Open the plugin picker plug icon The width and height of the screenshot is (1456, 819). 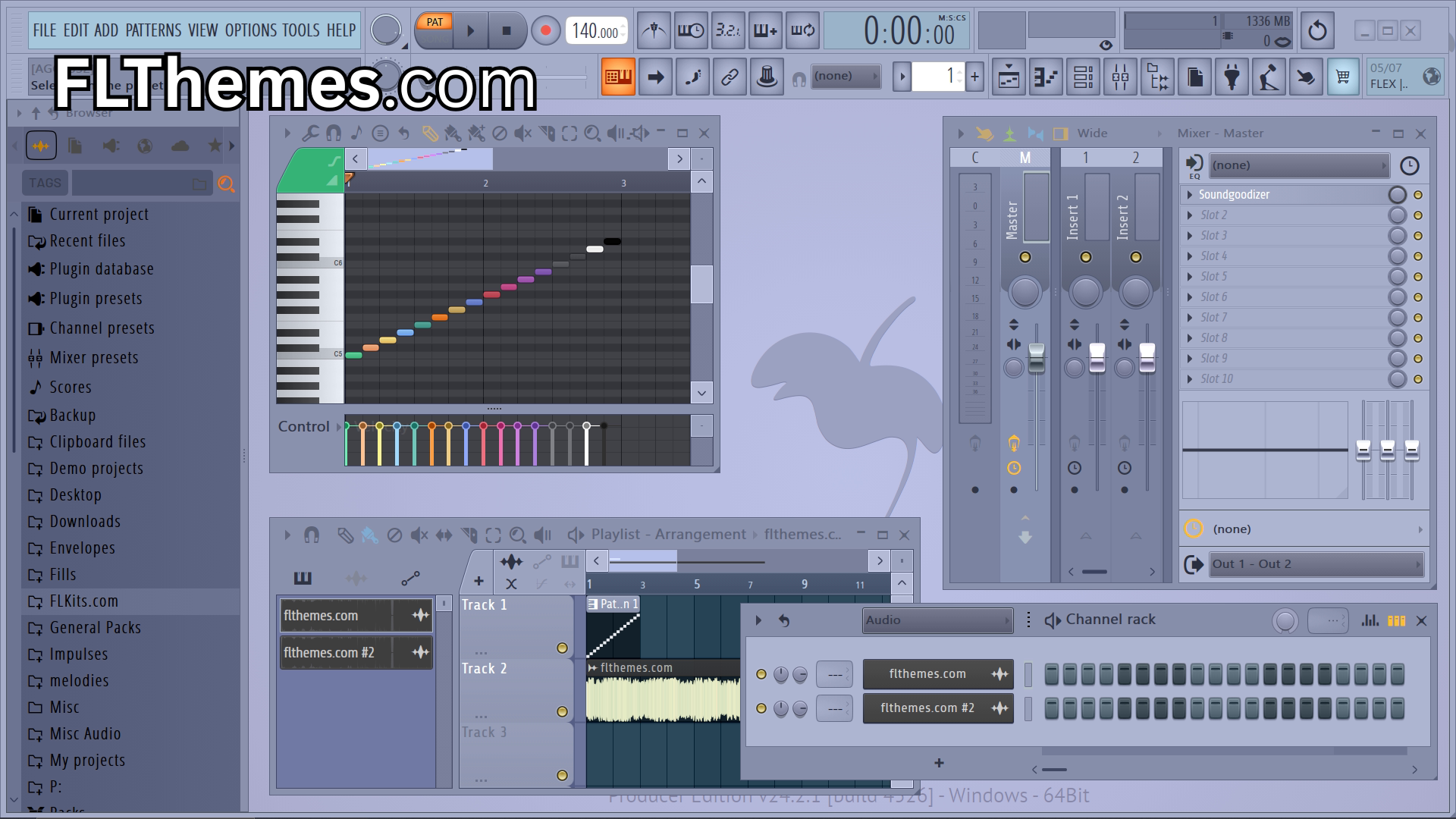tap(1232, 77)
